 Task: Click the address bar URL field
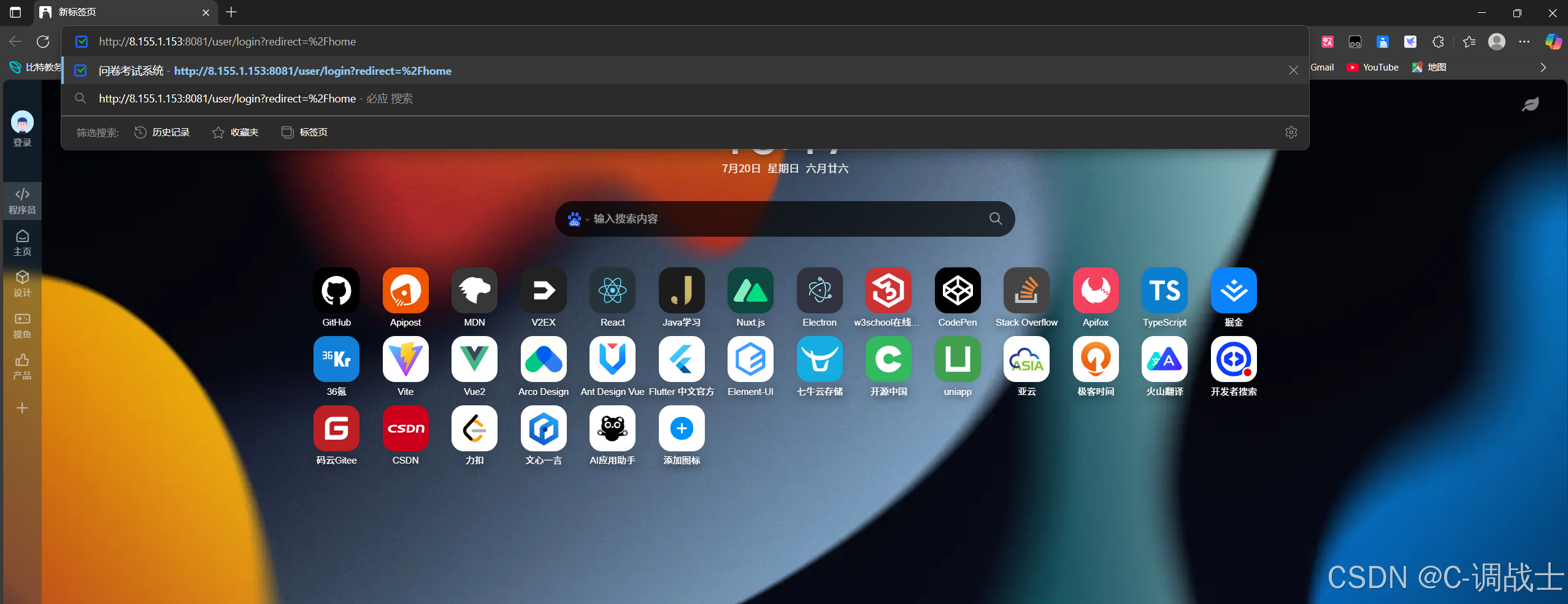(685, 42)
